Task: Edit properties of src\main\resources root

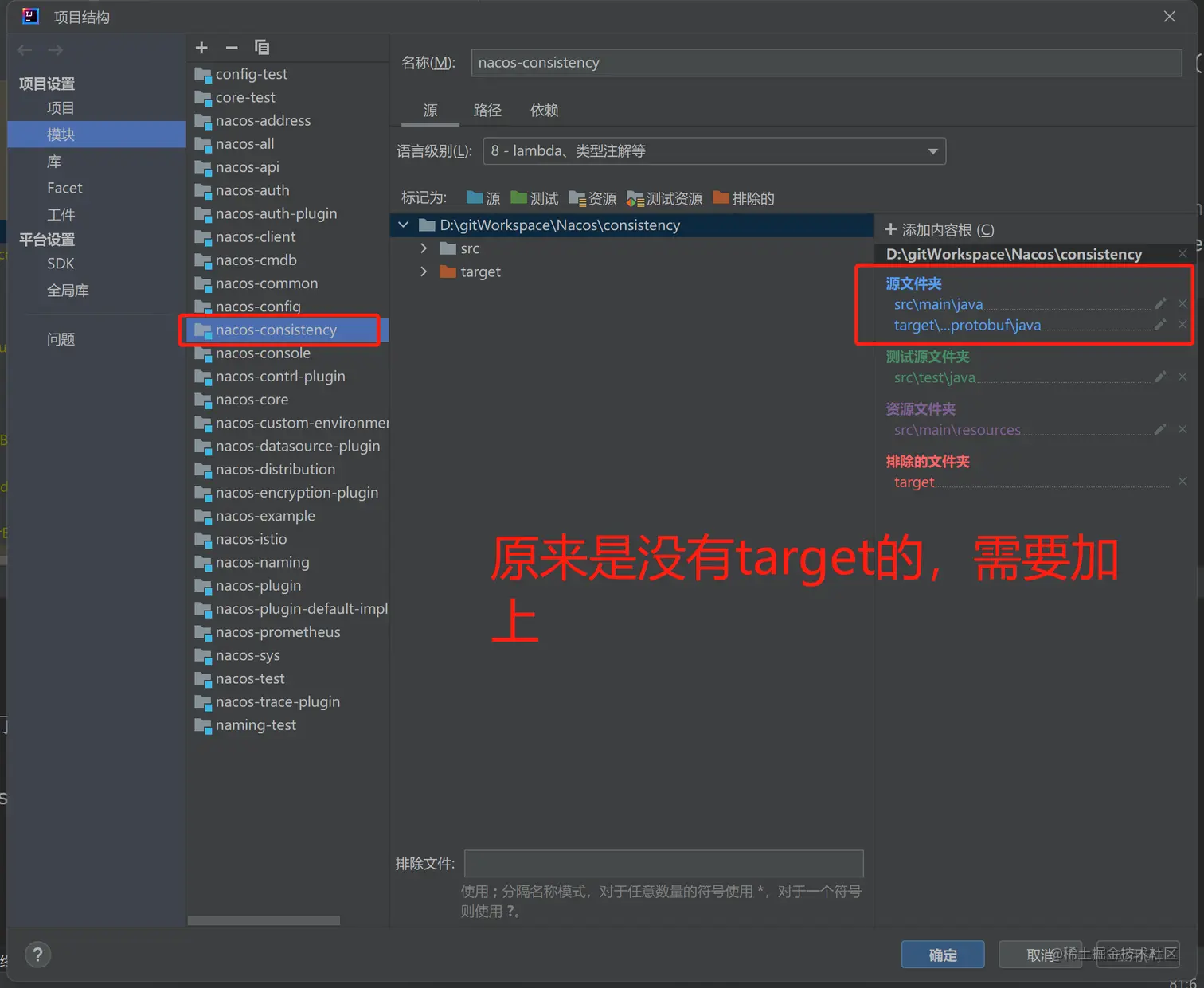Action: click(x=1160, y=429)
